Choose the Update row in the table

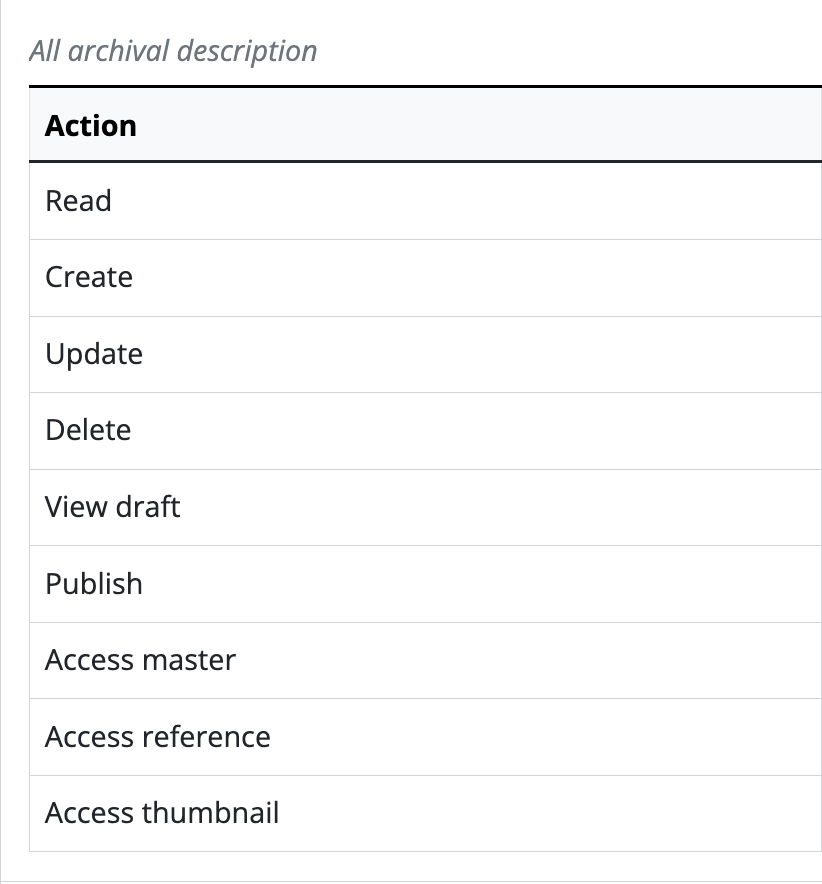(94, 355)
